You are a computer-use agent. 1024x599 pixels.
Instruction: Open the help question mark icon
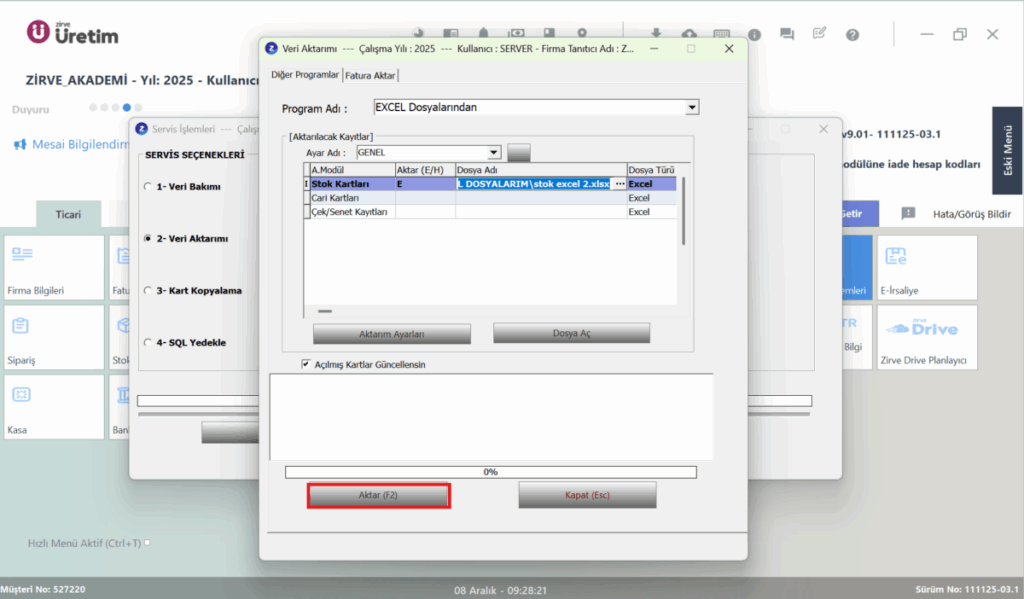click(852, 35)
